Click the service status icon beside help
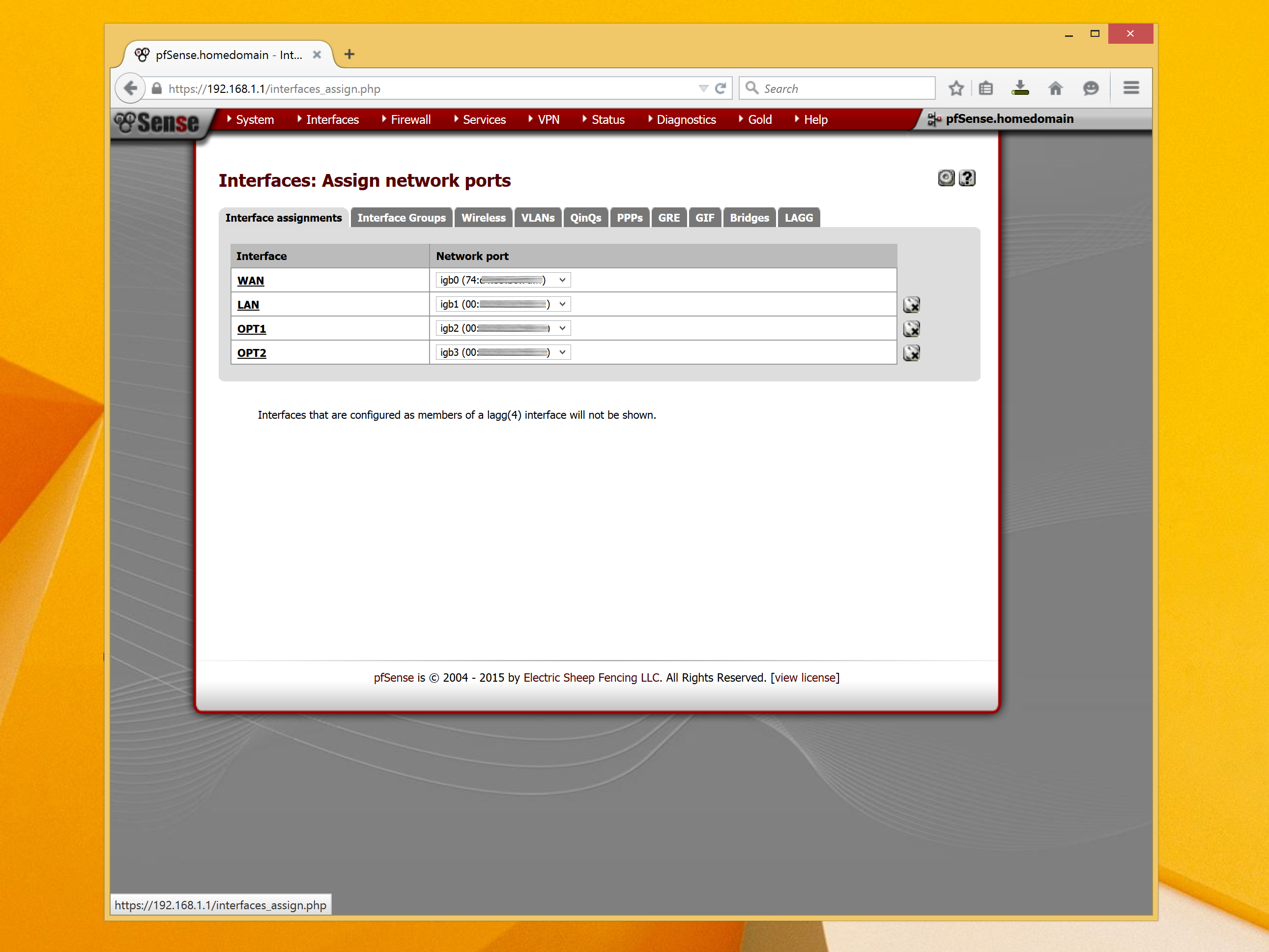 tap(947, 178)
